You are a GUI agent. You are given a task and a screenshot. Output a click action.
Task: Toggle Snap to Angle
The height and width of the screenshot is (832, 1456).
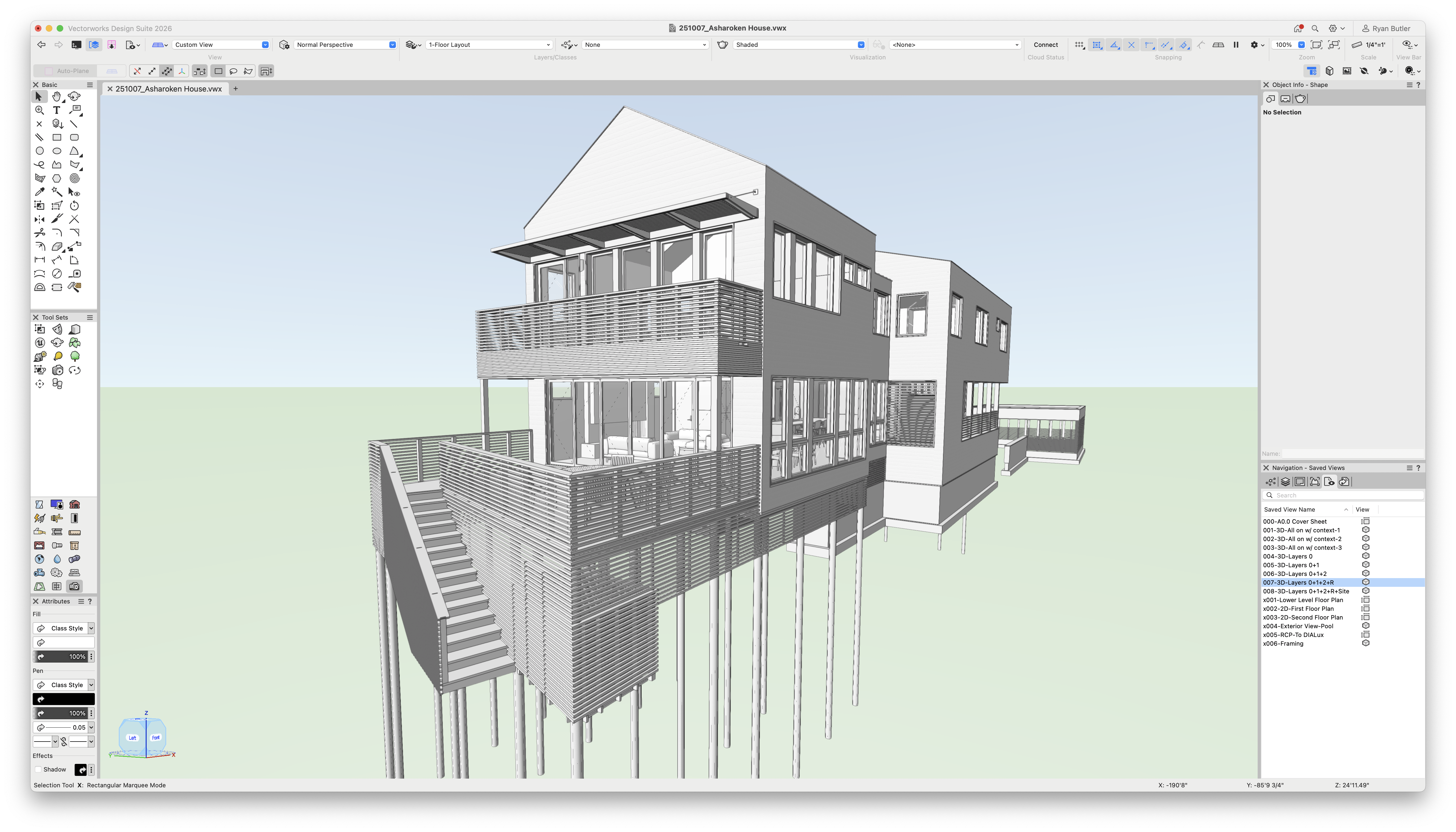coord(1114,45)
